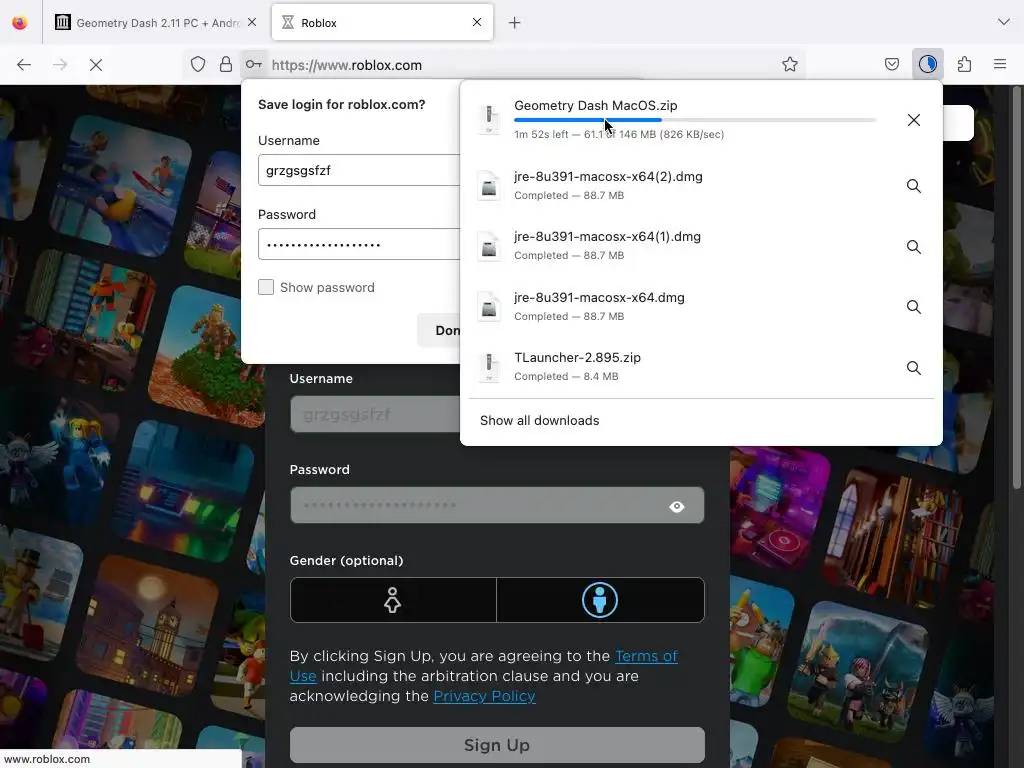Click the file icon of jre-8u391-macosx-x64.dmg
Image resolution: width=1024 pixels, height=768 pixels.
[488, 307]
